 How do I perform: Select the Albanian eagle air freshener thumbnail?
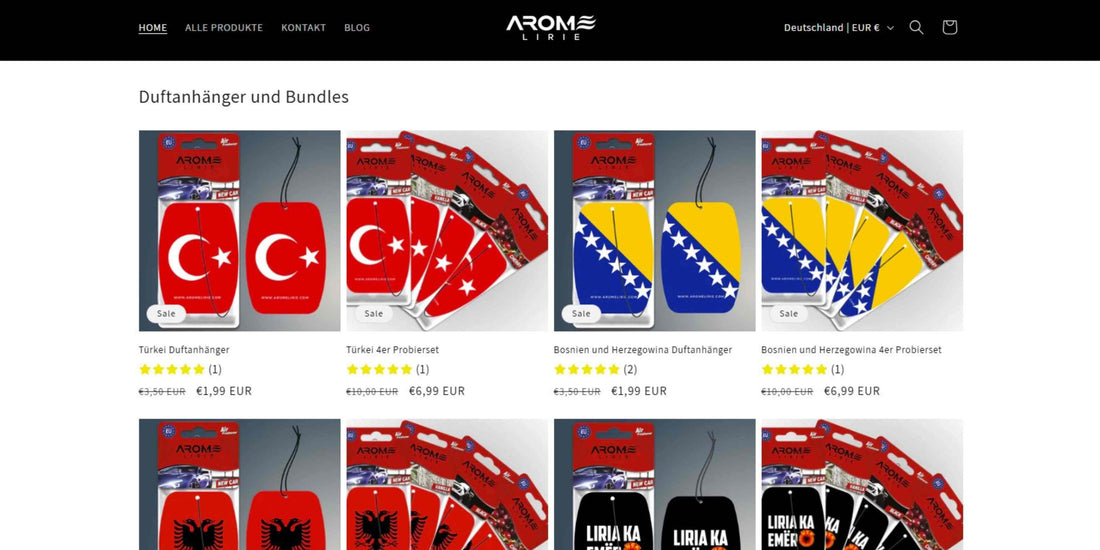(x=239, y=485)
